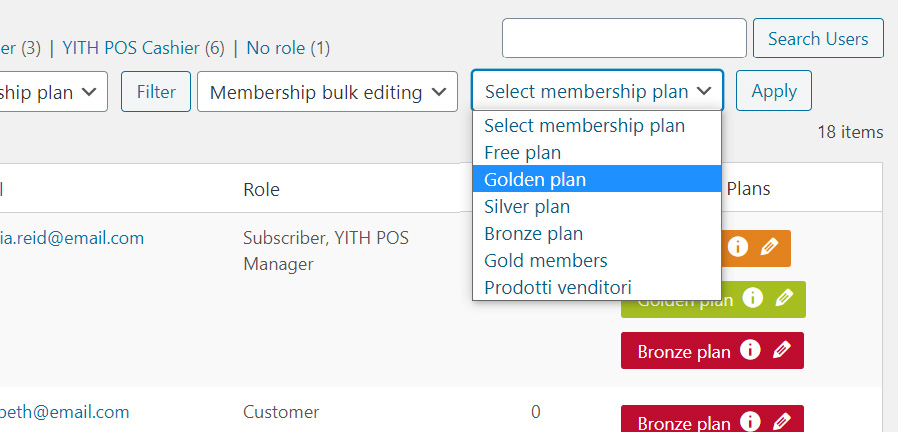The height and width of the screenshot is (432, 898).
Task: Click info icon on orange membership badge
Action: [738, 247]
